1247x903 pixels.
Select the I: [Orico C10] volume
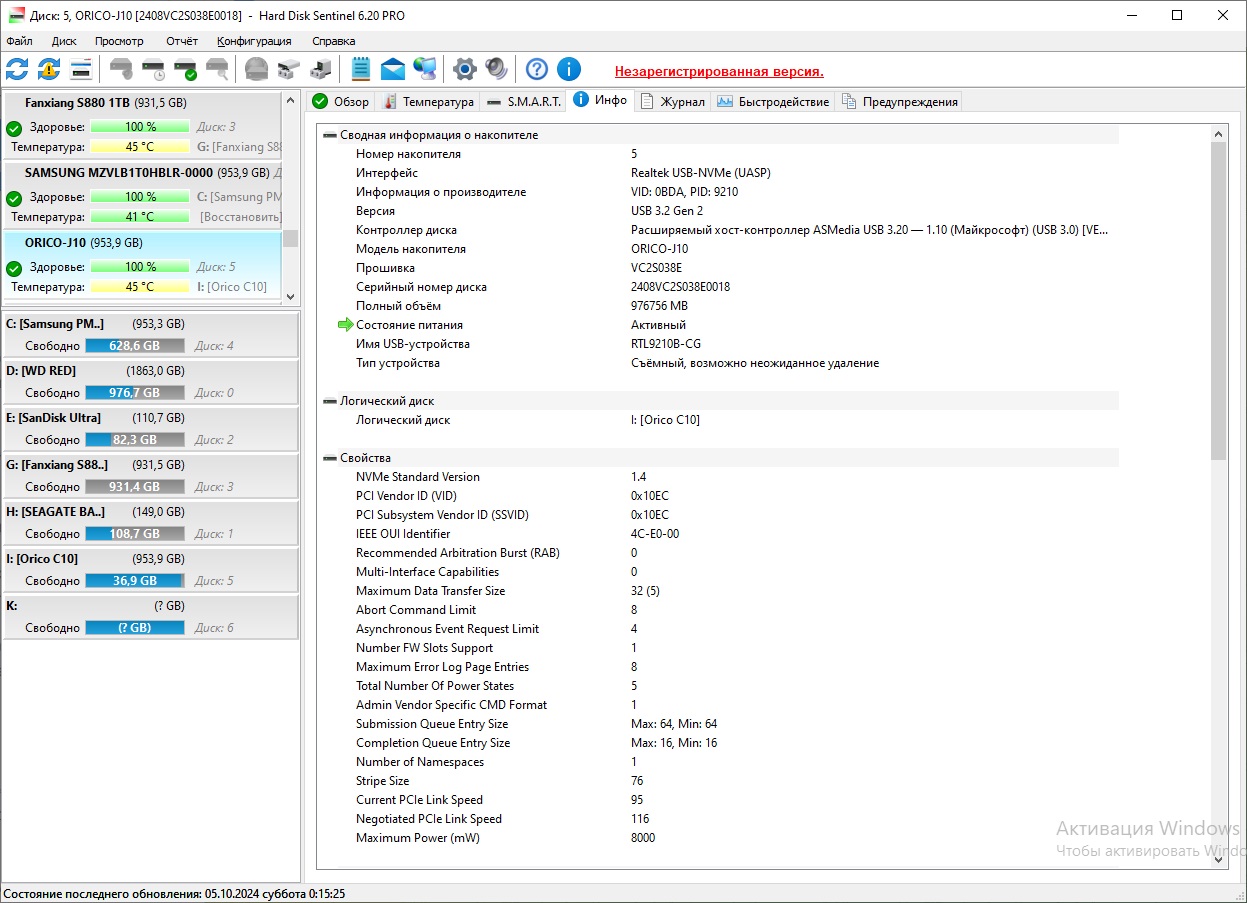pyautogui.click(x=151, y=569)
